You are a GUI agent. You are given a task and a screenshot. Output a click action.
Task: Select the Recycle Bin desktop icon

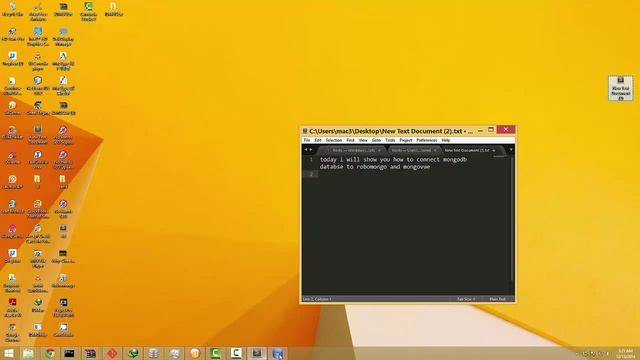click(x=13, y=9)
